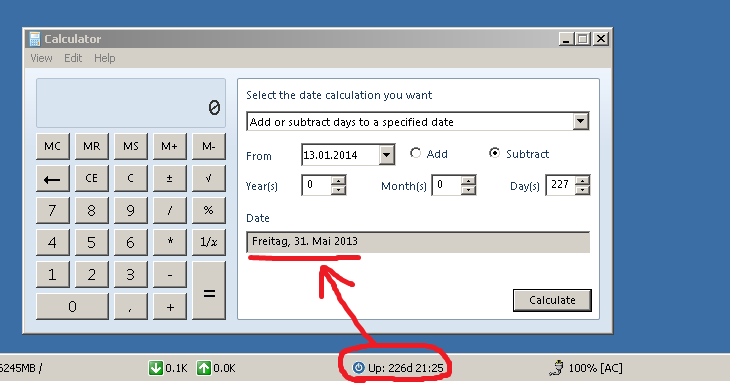732x384 pixels.
Task: Increase the Day(s) spinner value
Action: (582, 180)
